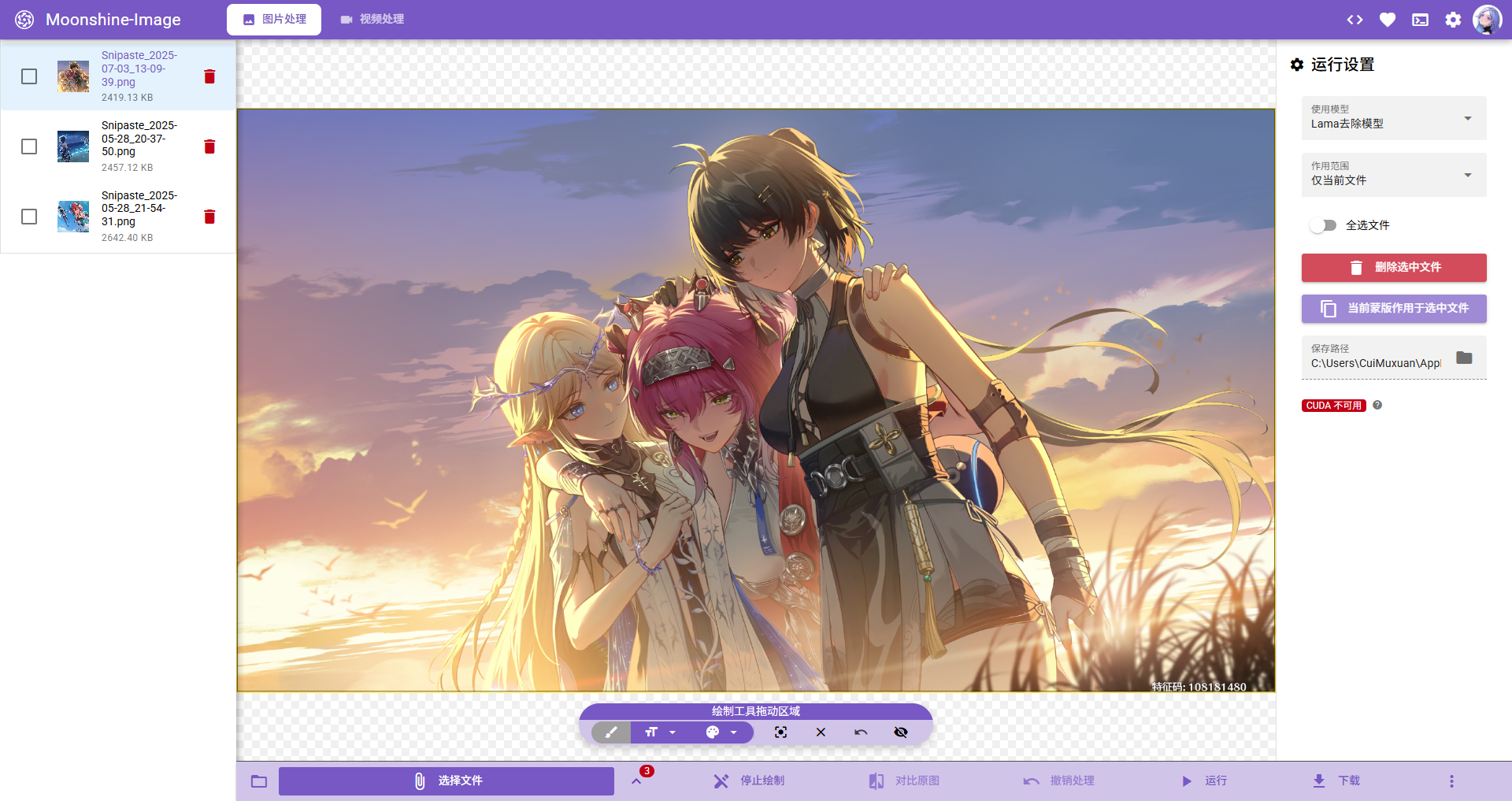Select the brush drawing tool
Screen dimensions: 1512x801
click(611, 732)
